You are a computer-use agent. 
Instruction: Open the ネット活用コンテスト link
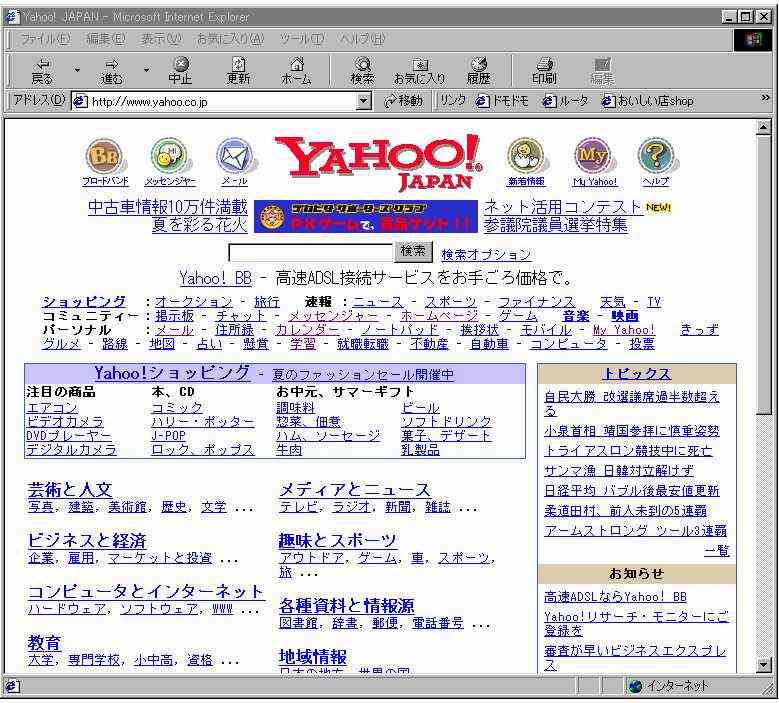pos(563,207)
